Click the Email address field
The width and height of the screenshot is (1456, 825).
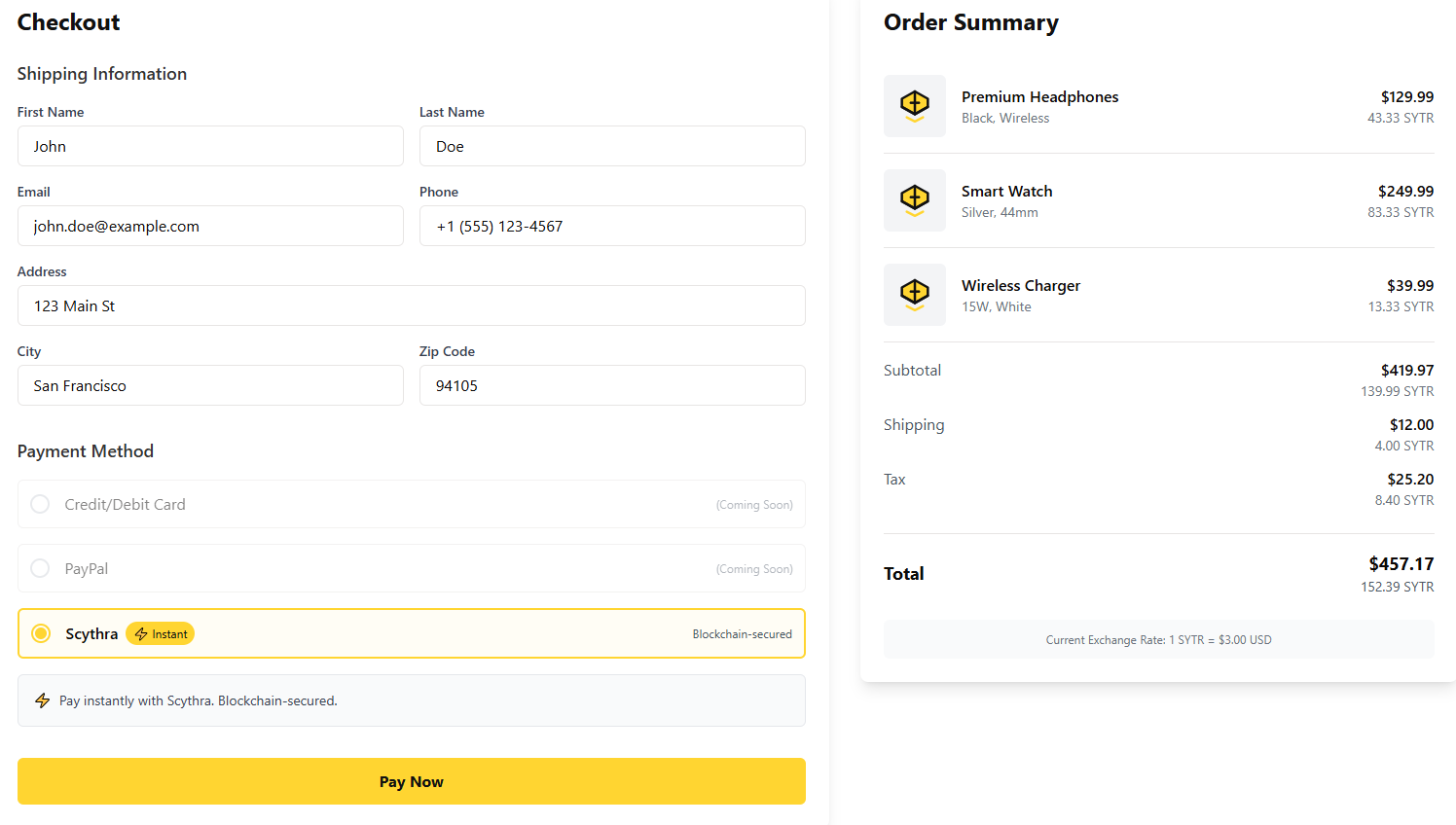(210, 226)
